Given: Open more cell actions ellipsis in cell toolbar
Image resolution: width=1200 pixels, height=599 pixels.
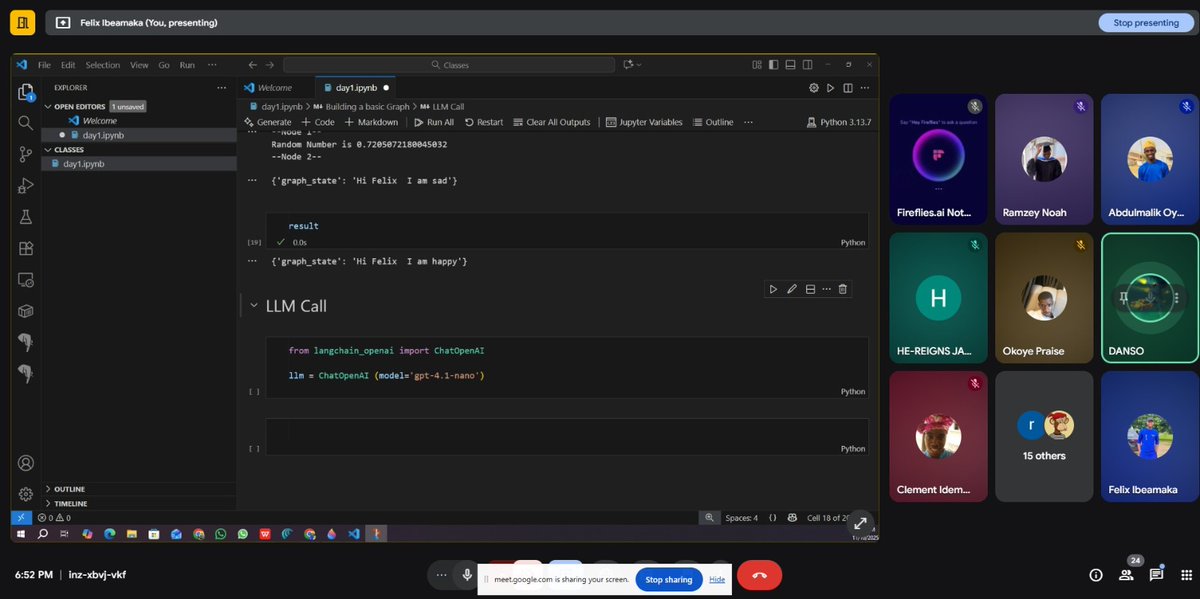Looking at the screenshot, I should pos(826,289).
